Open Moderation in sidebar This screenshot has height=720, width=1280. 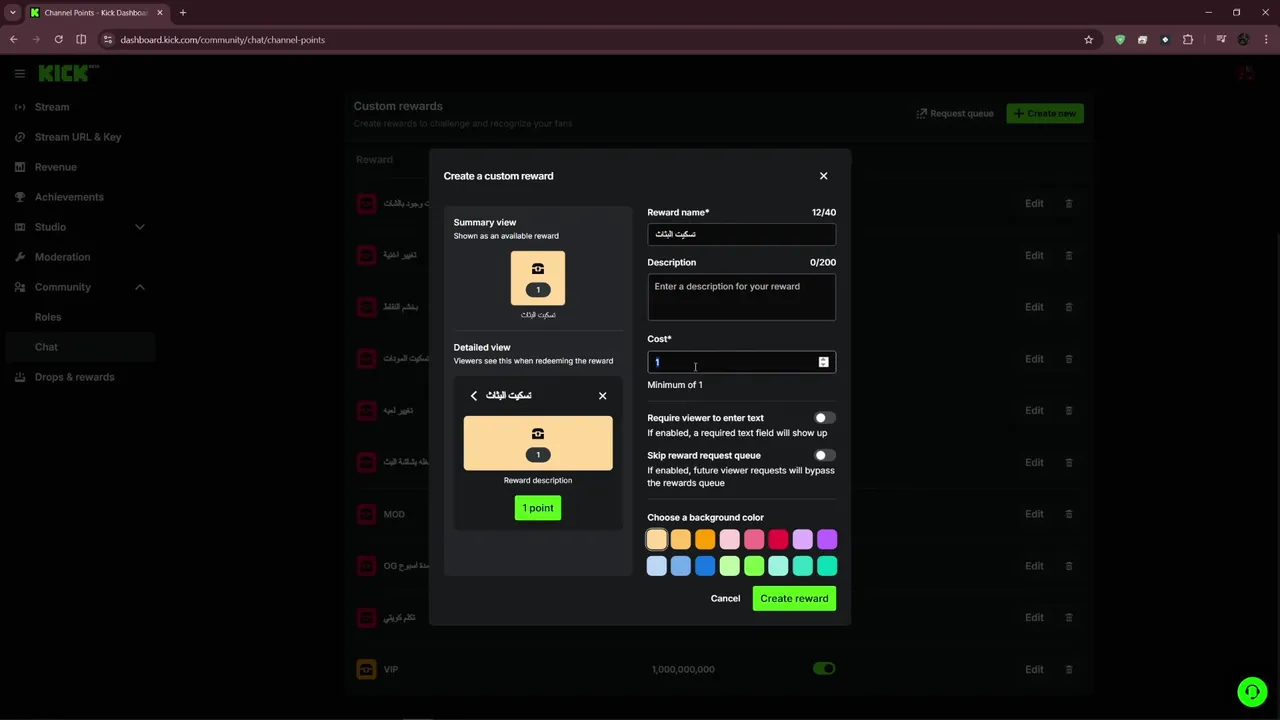coord(62,257)
